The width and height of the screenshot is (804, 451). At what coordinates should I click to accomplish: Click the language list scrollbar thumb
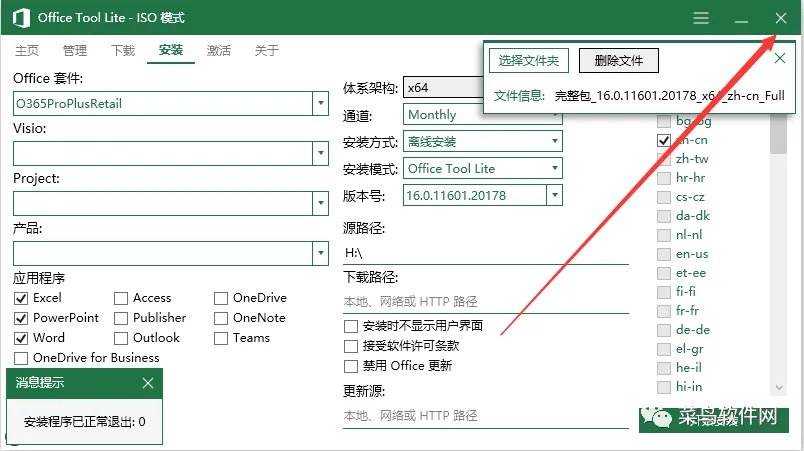pos(778,134)
